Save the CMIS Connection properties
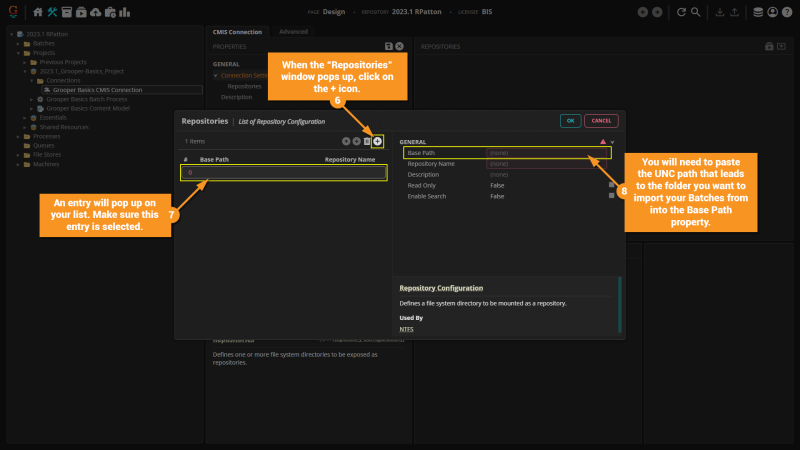 pyautogui.click(x=389, y=46)
